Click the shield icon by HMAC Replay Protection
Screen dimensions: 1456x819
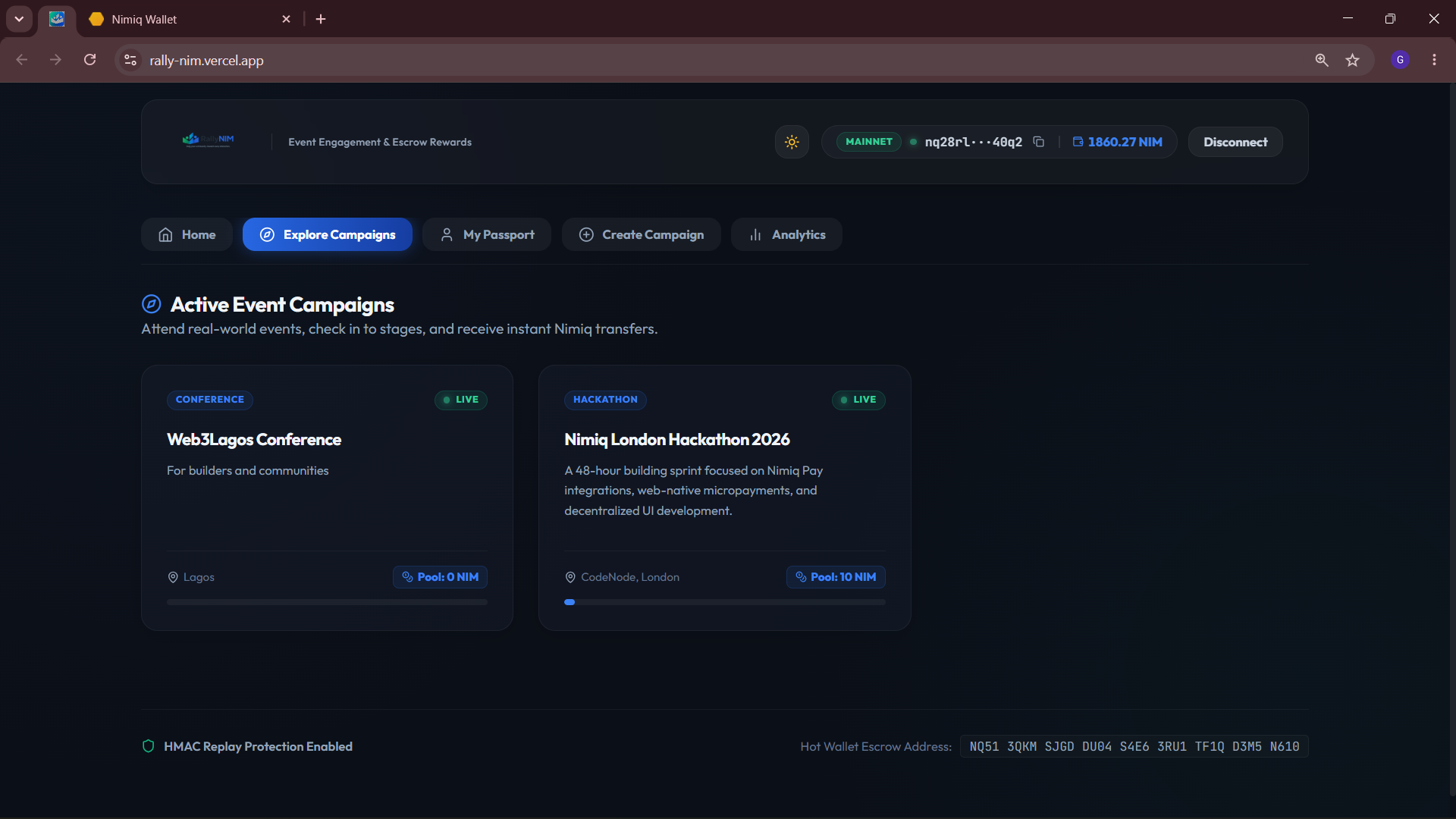click(149, 746)
